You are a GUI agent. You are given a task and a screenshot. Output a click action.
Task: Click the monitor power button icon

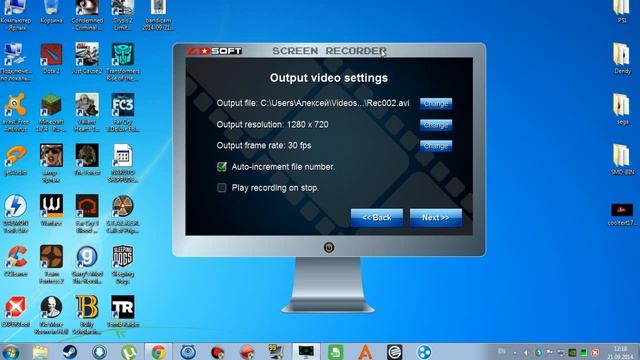pos(329,247)
